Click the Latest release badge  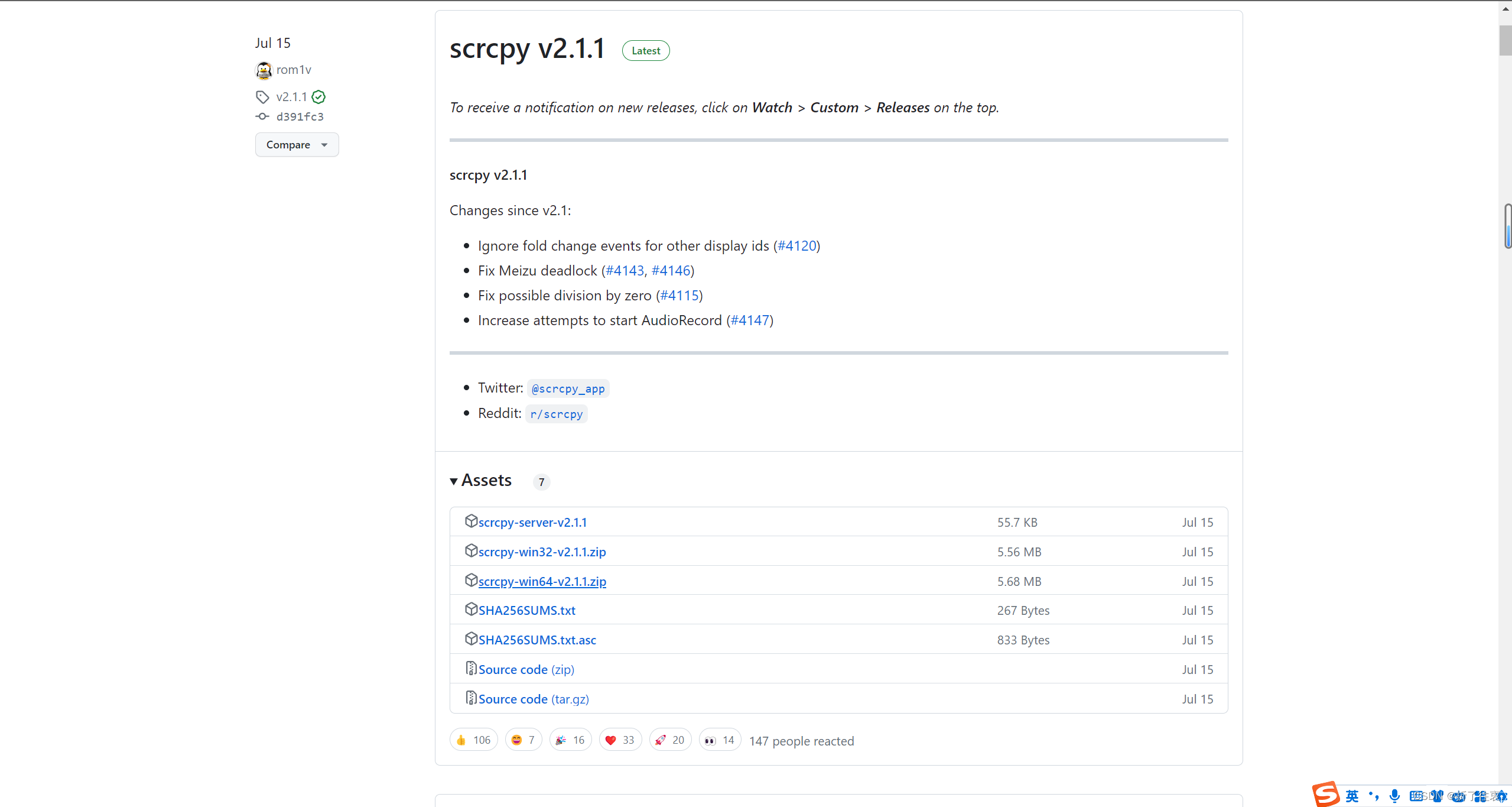click(x=646, y=51)
